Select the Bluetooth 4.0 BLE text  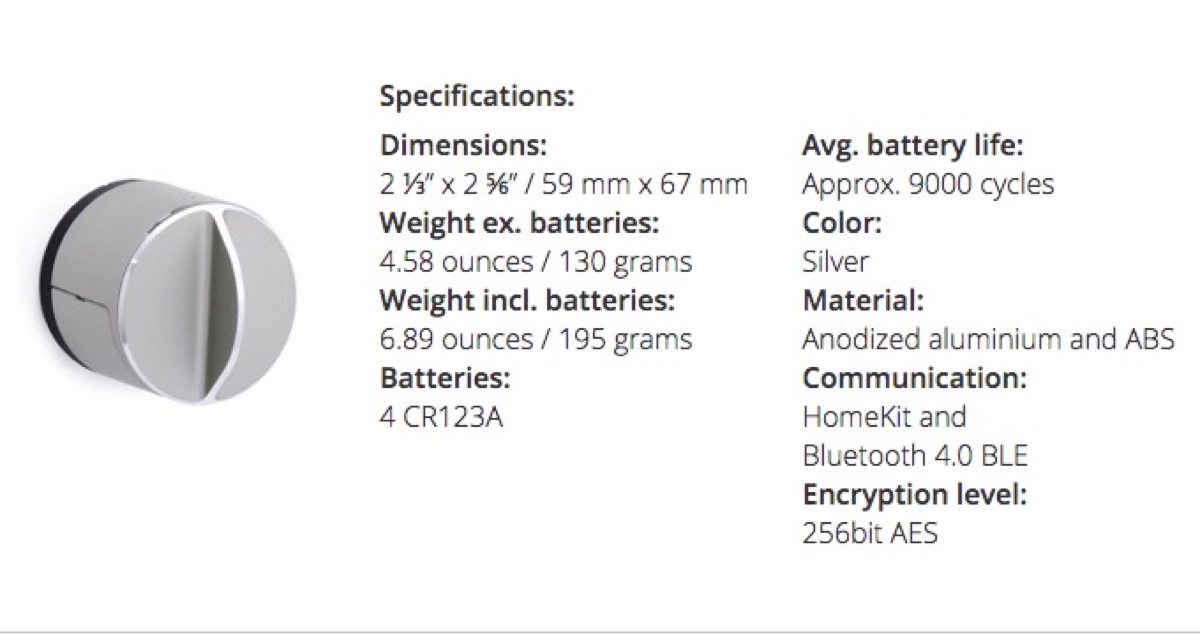[x=915, y=456]
